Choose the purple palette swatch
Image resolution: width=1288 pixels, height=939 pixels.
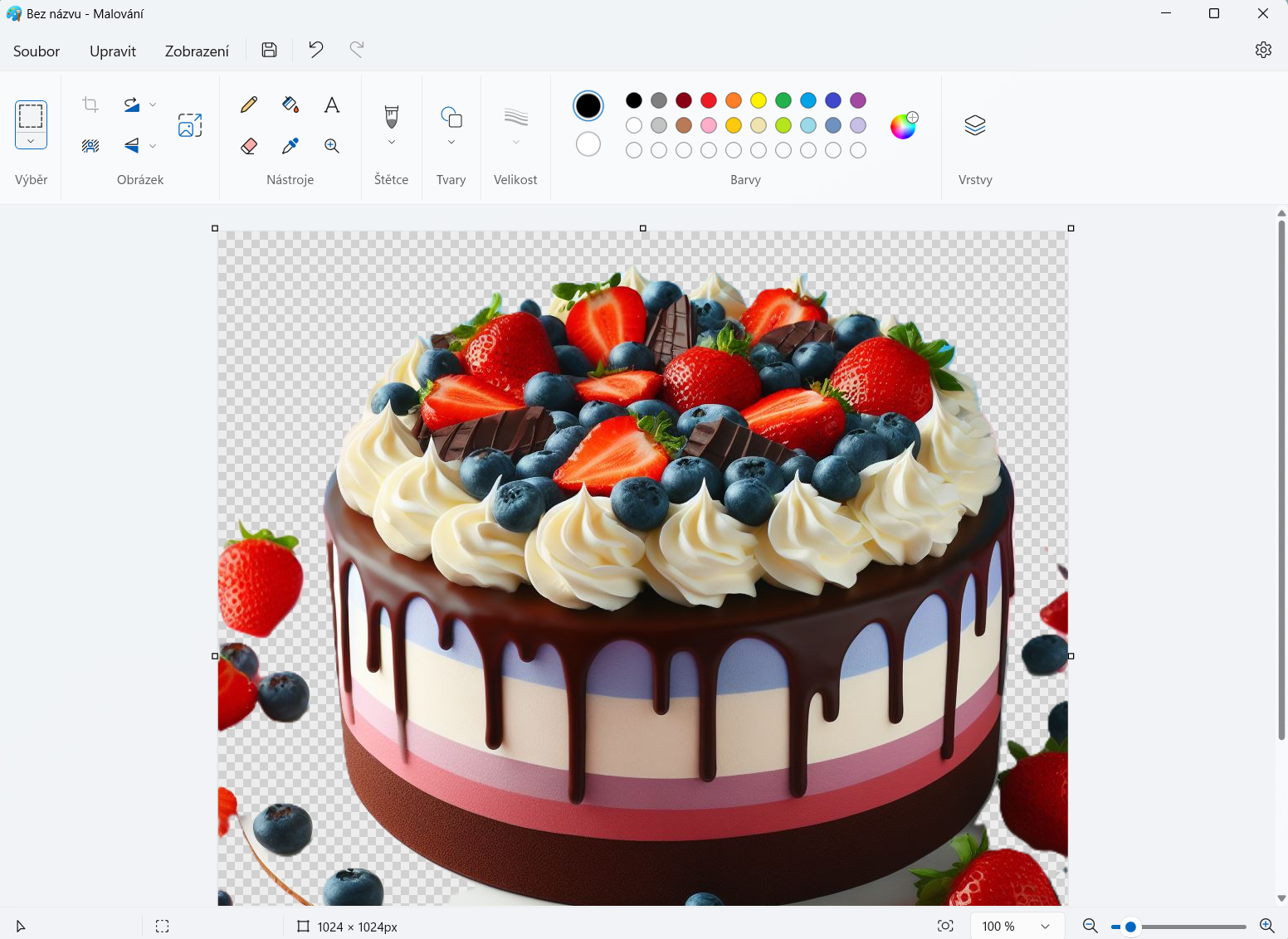pos(858,100)
